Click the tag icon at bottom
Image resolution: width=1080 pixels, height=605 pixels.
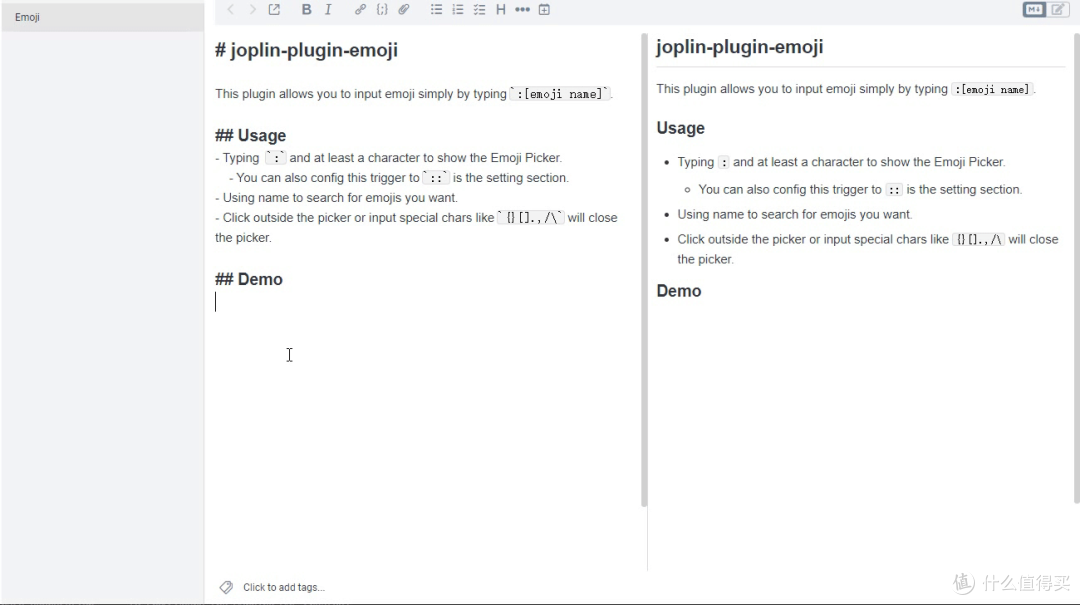pyautogui.click(x=226, y=587)
